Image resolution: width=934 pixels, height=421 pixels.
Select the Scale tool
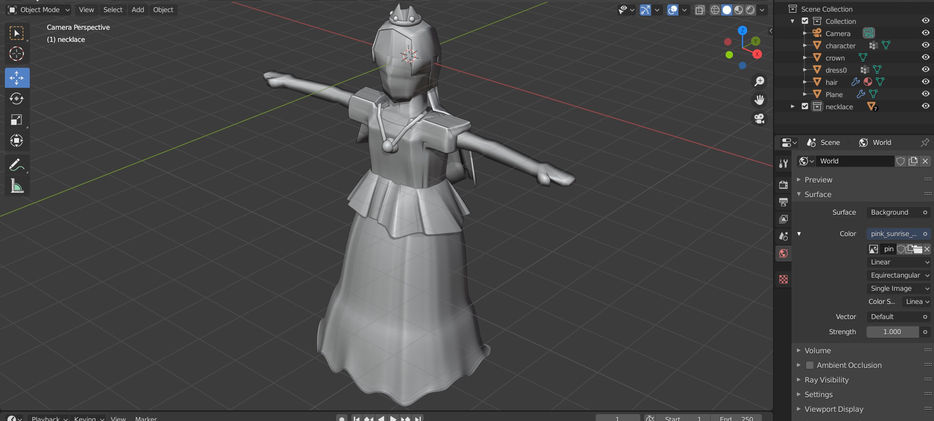tap(17, 120)
